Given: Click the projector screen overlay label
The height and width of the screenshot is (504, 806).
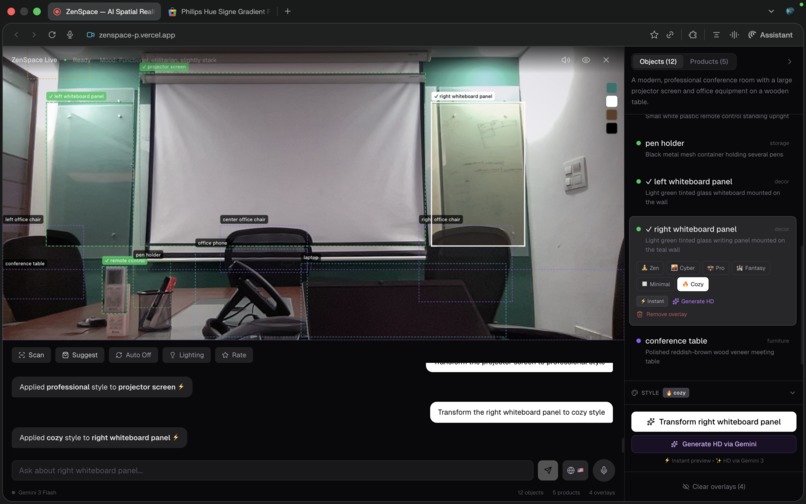Looking at the screenshot, I should [x=164, y=67].
